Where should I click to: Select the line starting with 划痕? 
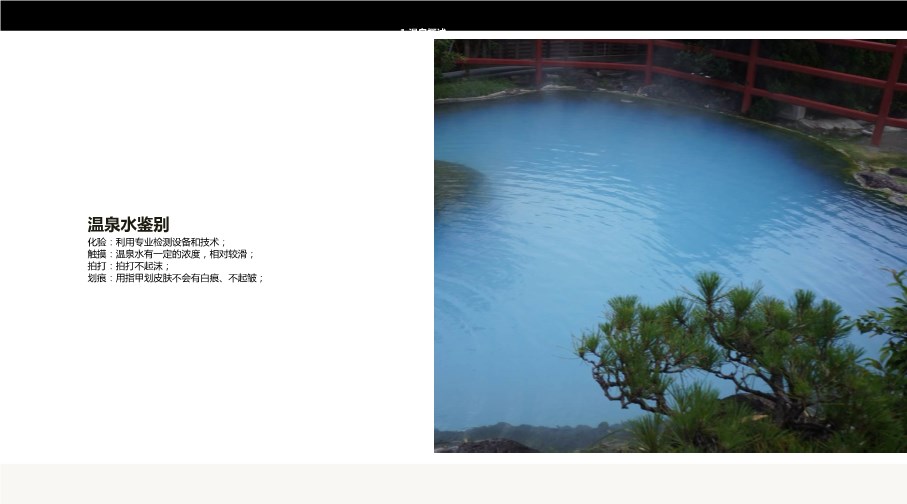(176, 278)
